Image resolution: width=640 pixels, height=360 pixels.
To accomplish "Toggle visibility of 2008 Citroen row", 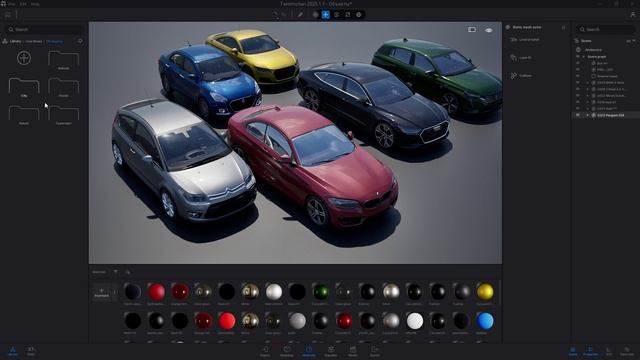I will 578,89.
